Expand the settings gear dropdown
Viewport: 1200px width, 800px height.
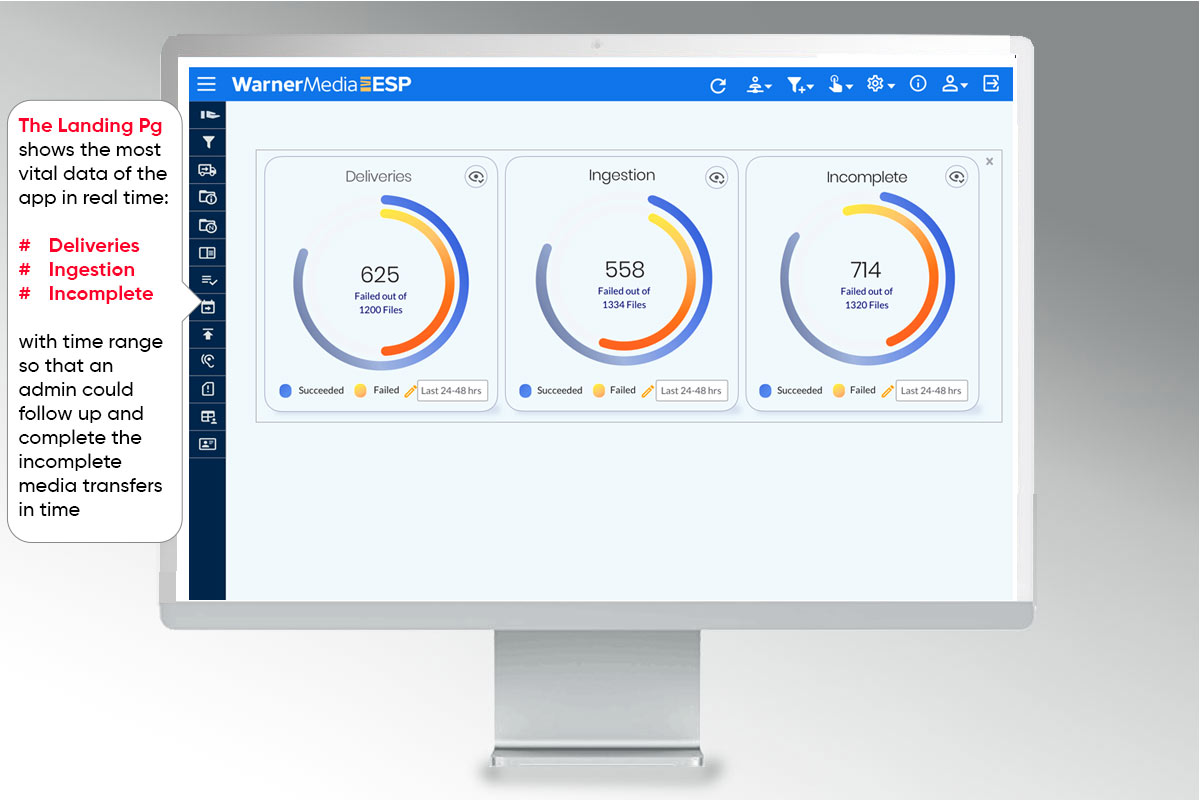click(x=880, y=85)
